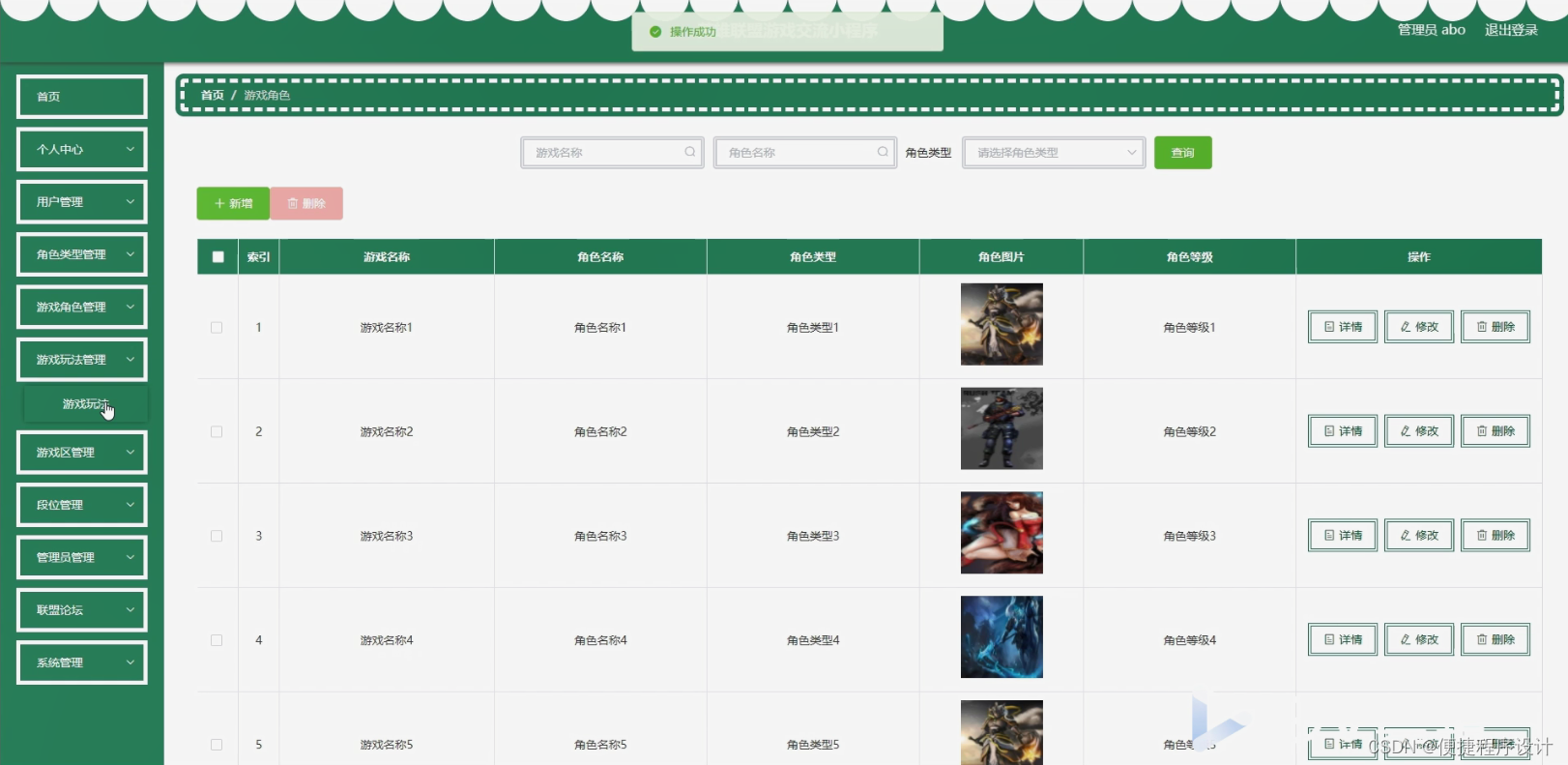Screen dimensions: 1568x765
Task: Click the green 查询 button
Action: pos(1182,153)
